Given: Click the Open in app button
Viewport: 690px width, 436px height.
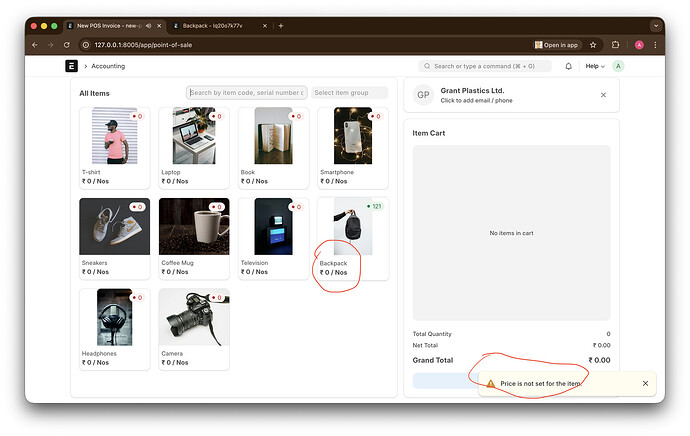Looking at the screenshot, I should point(558,45).
